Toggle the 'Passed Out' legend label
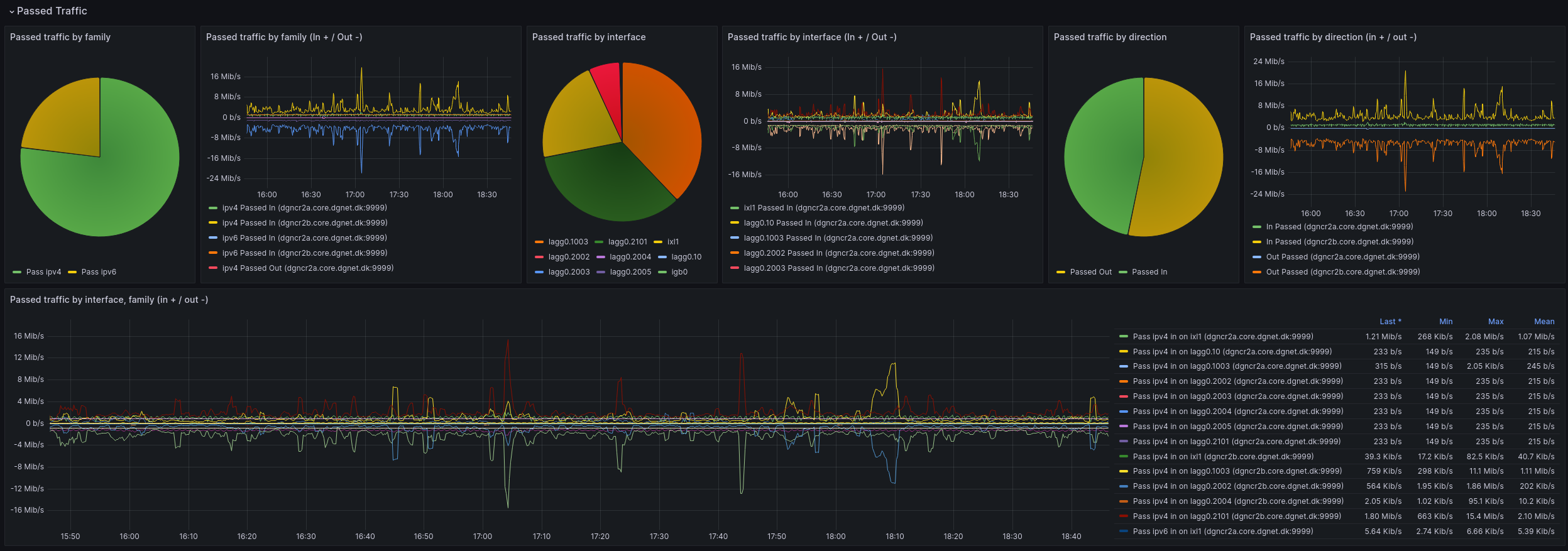Image resolution: width=1568 pixels, height=551 pixels. click(x=1090, y=272)
